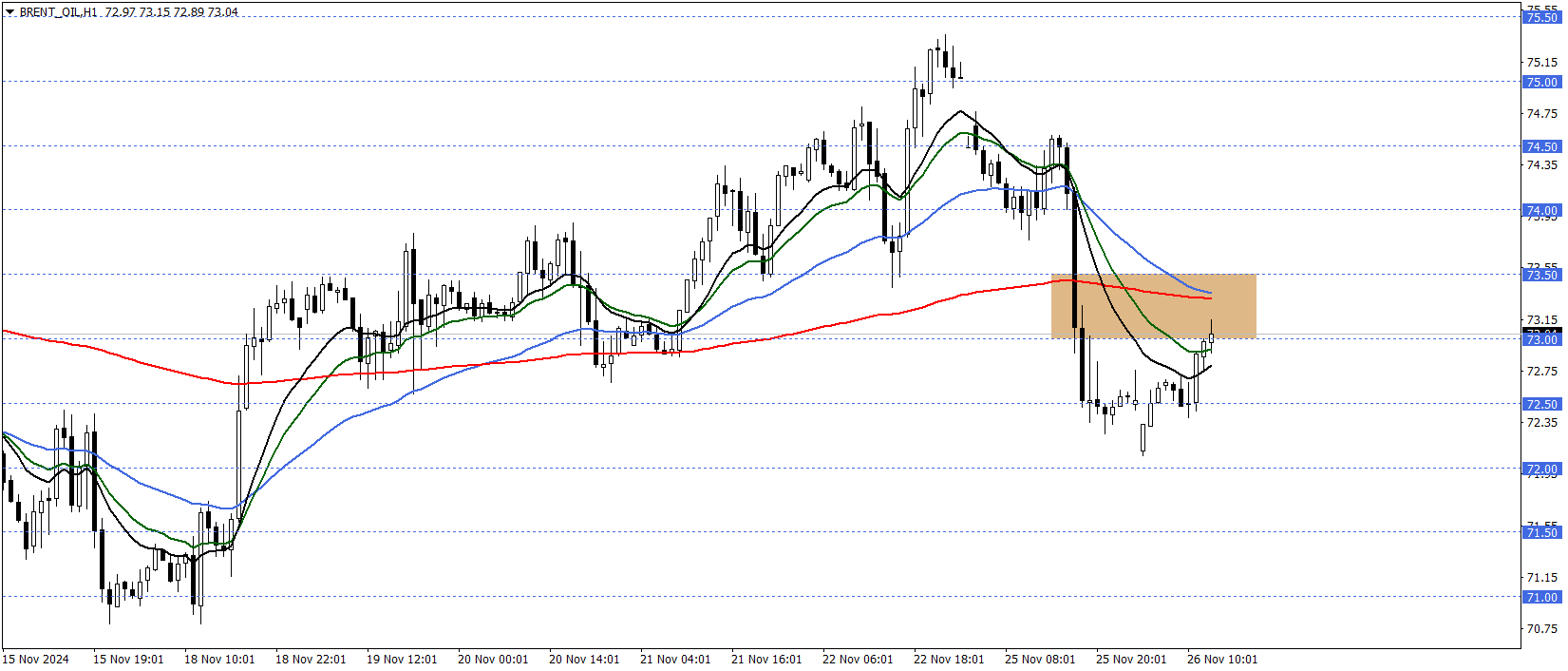Click the 74.75 price axis value

(1541, 114)
